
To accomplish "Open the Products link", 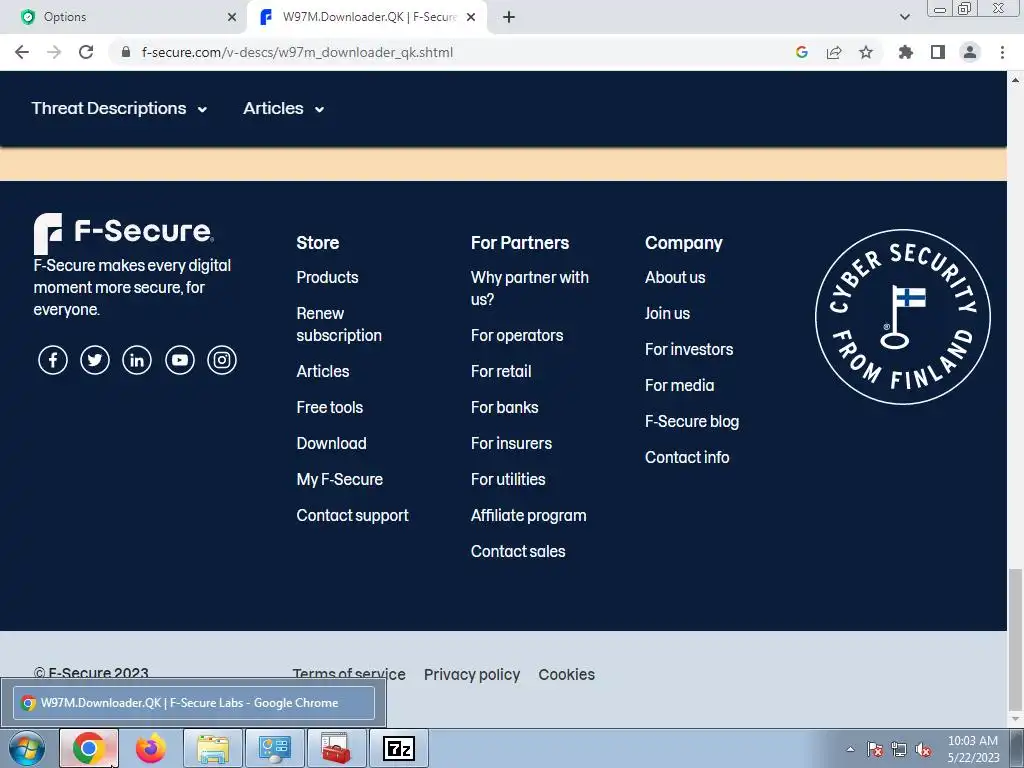I will pyautogui.click(x=327, y=278).
